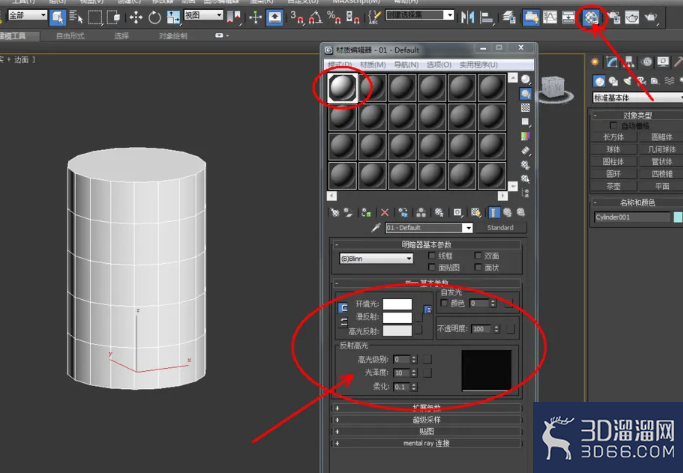Screen dimensions: 683x473
Task: Switch to the 对象绘制 ribbon tab
Action: (x=173, y=36)
